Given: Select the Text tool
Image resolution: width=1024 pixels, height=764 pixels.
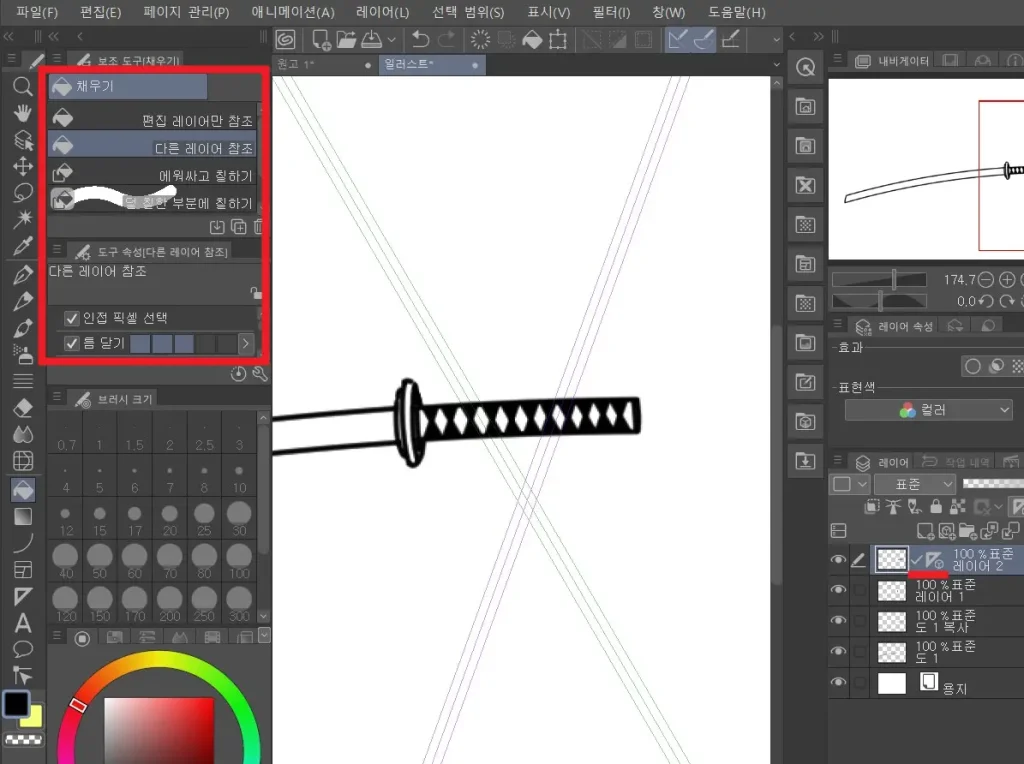Looking at the screenshot, I should 23,623.
